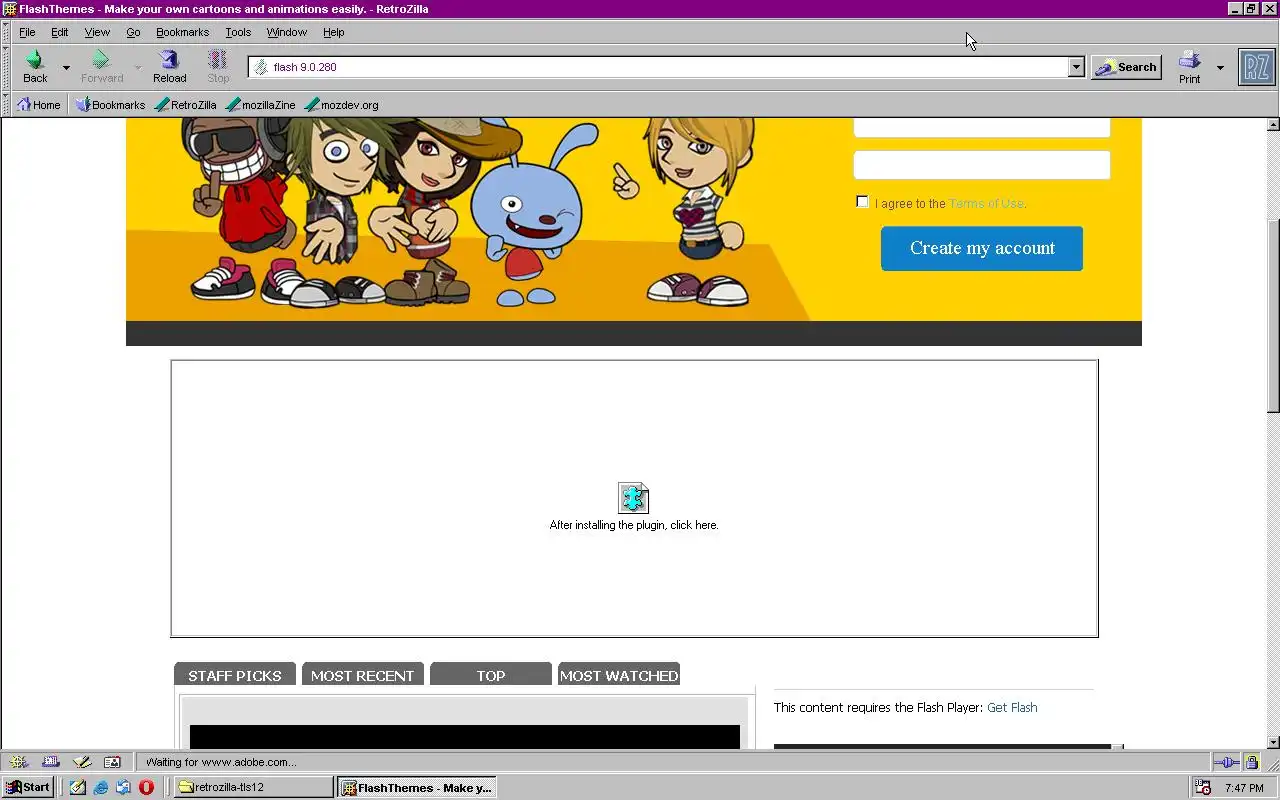Reload the current page

point(169,66)
